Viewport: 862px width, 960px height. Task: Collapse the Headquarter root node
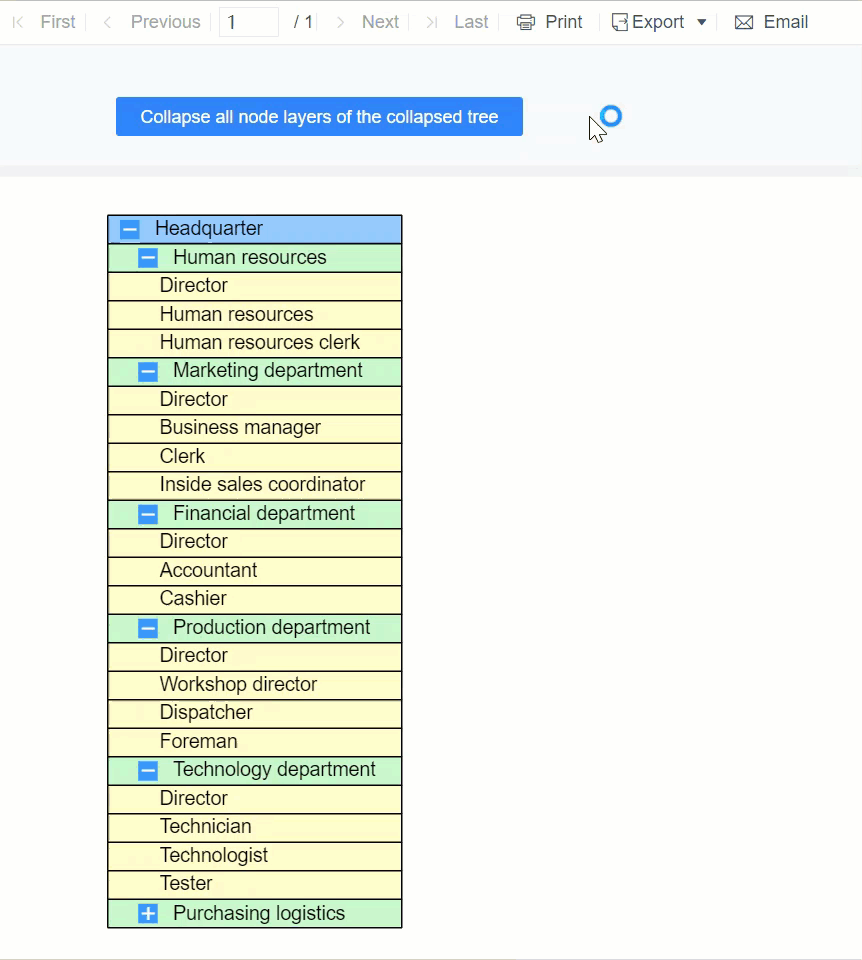pos(130,230)
